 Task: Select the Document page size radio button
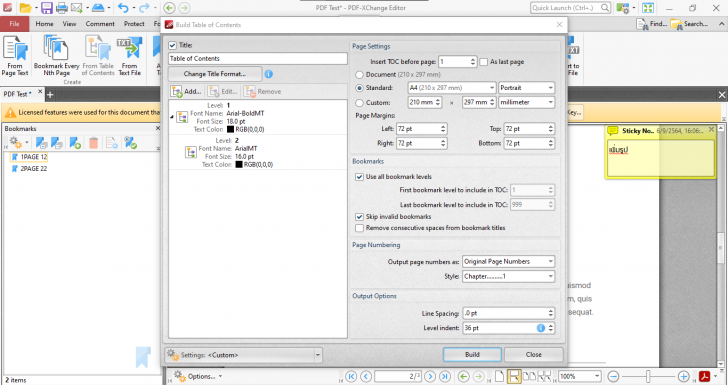[359, 74]
